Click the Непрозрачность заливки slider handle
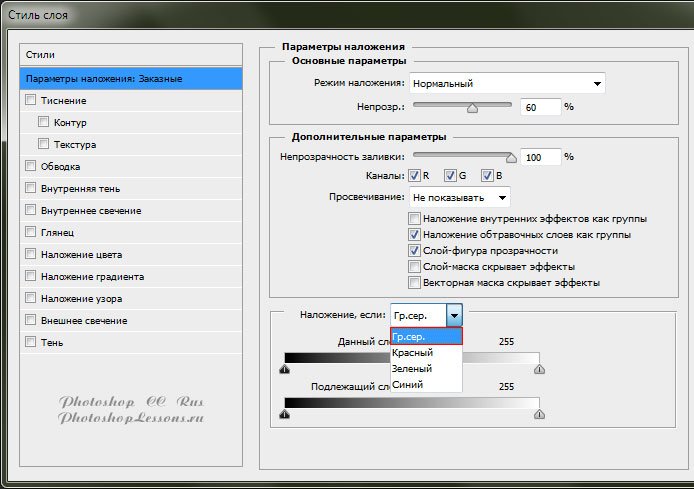The width and height of the screenshot is (694, 489). [x=512, y=157]
